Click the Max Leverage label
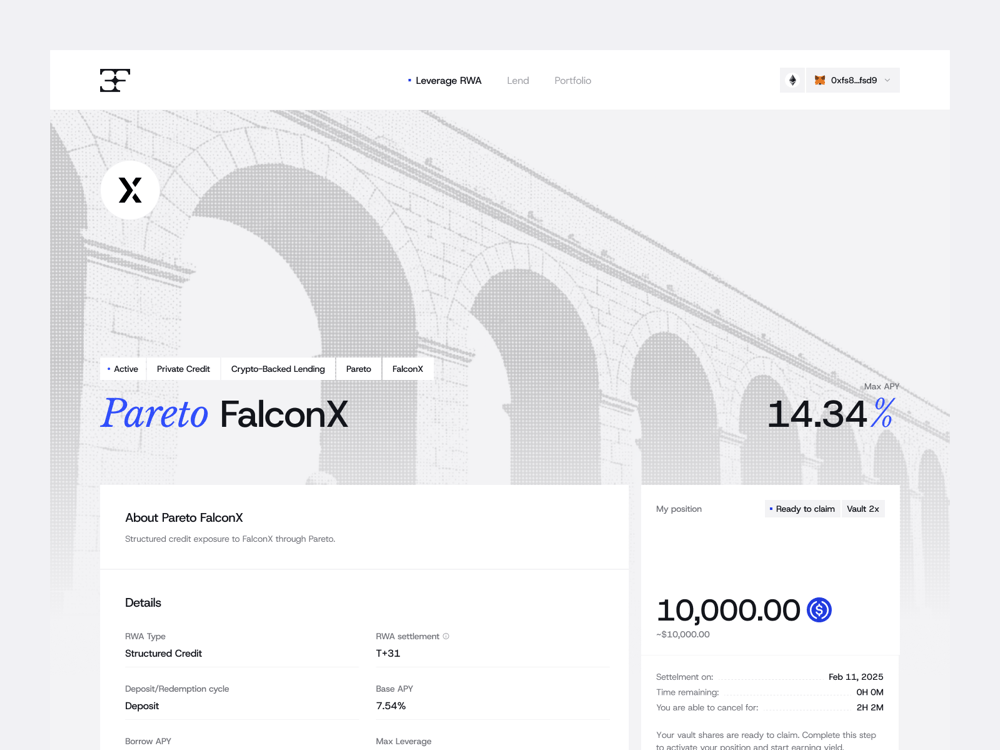Image resolution: width=1000 pixels, height=750 pixels. pyautogui.click(x=404, y=741)
